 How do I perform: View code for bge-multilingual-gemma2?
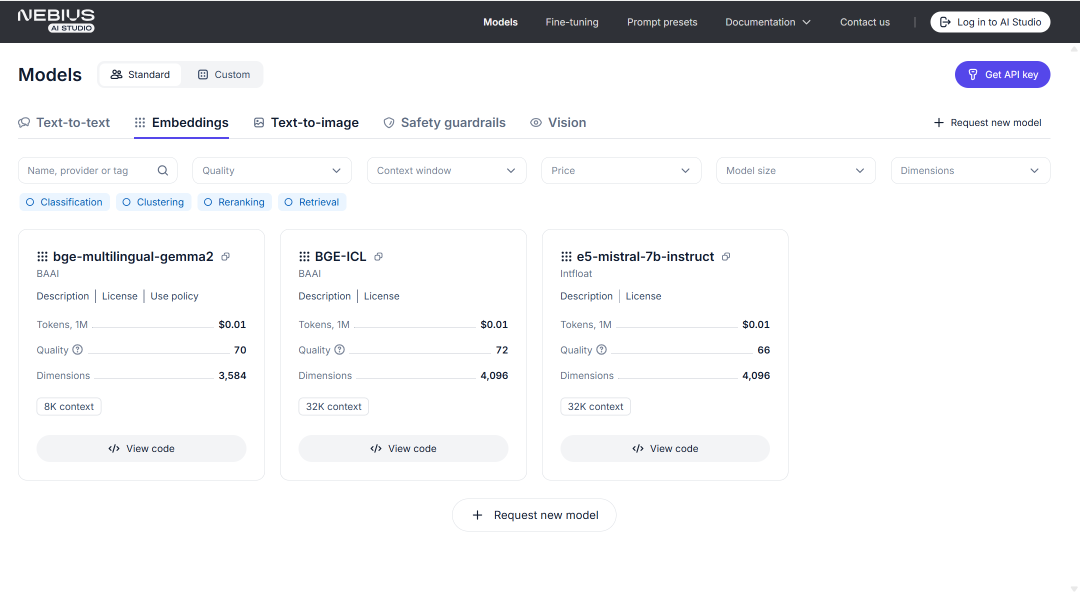tap(141, 449)
